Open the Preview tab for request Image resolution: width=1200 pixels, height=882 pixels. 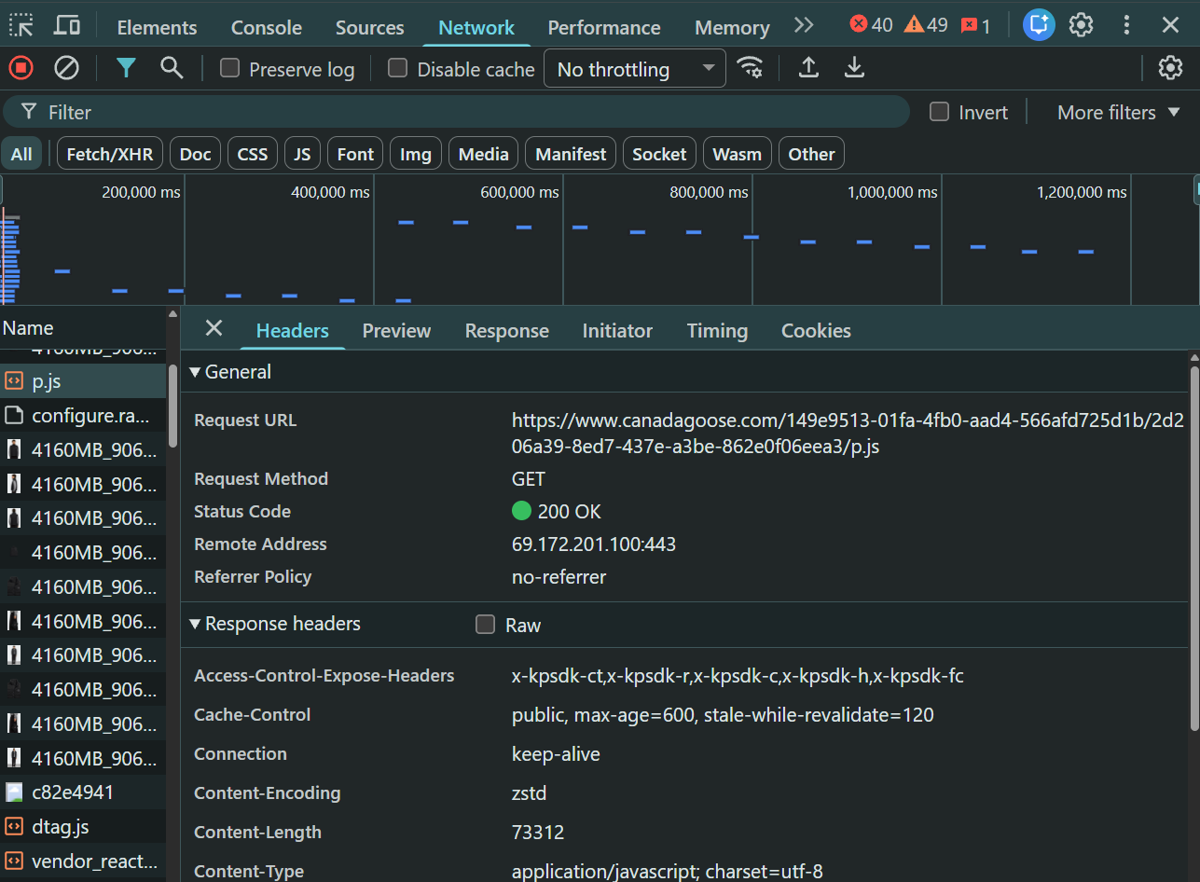tap(397, 331)
